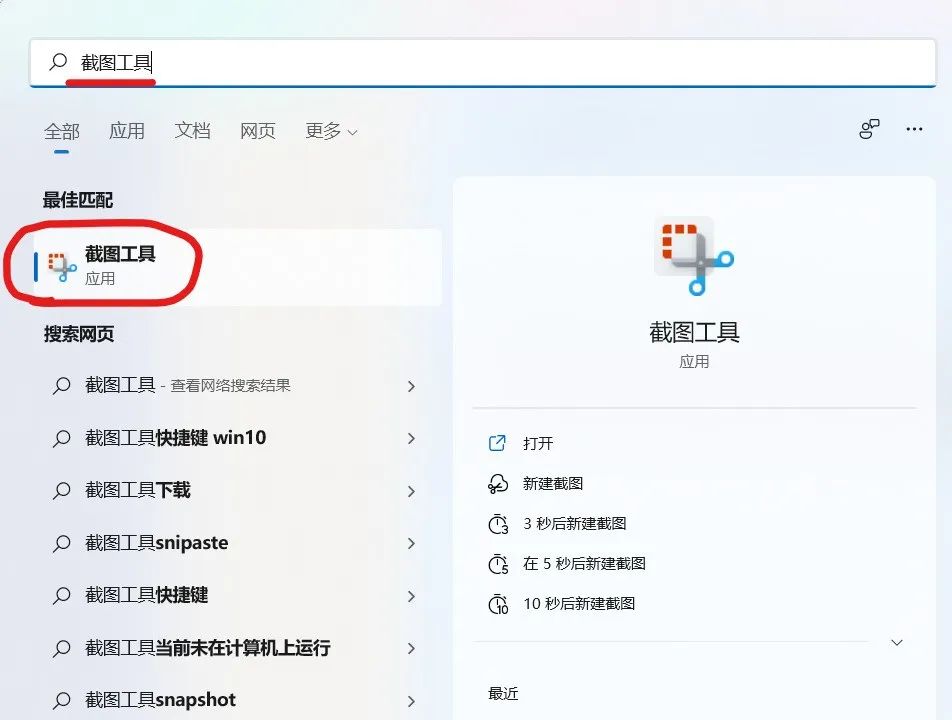
Task: Switch to the 应用 (Apps) tab
Action: (127, 130)
